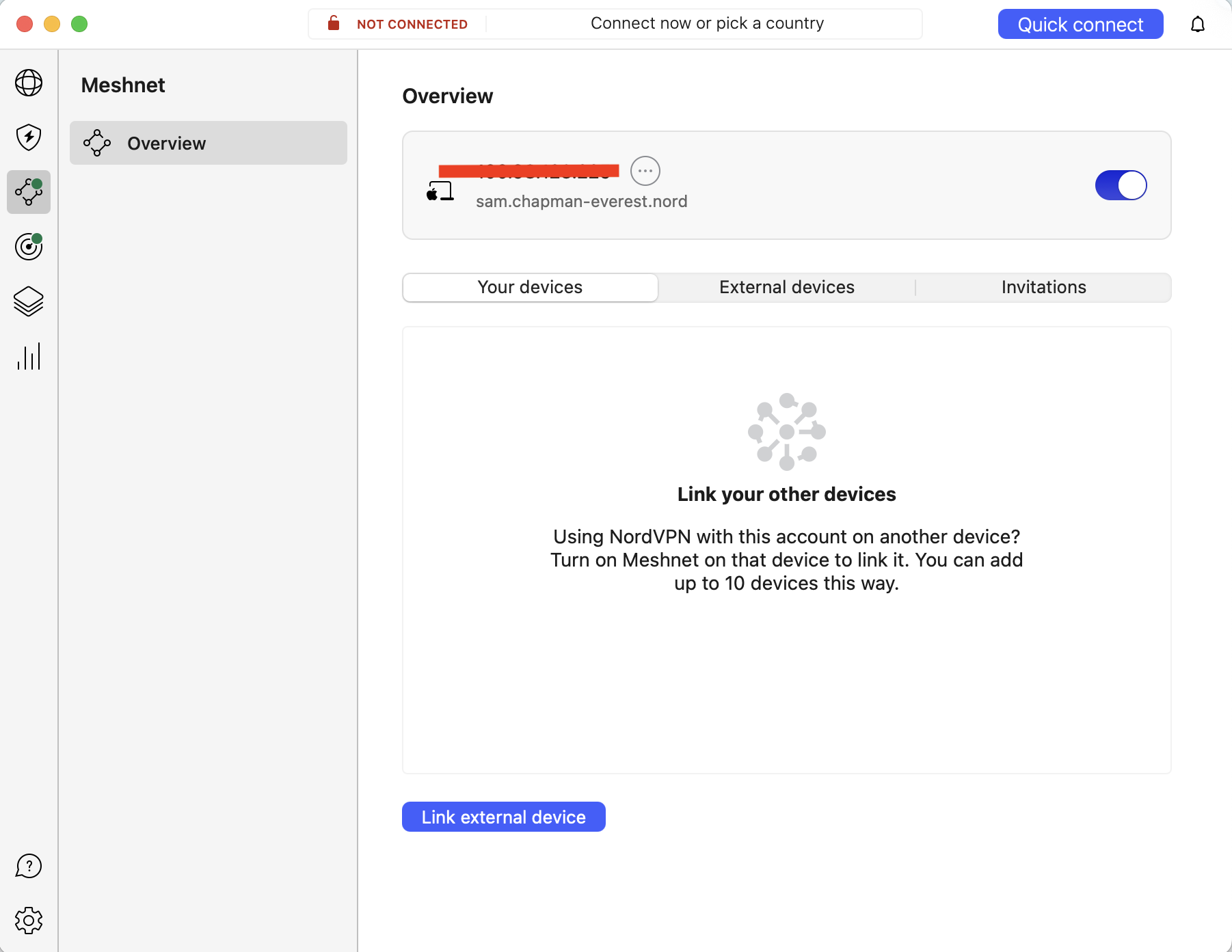The image size is (1232, 952).
Task: Select the Presets layers icon in sidebar
Action: tap(28, 301)
